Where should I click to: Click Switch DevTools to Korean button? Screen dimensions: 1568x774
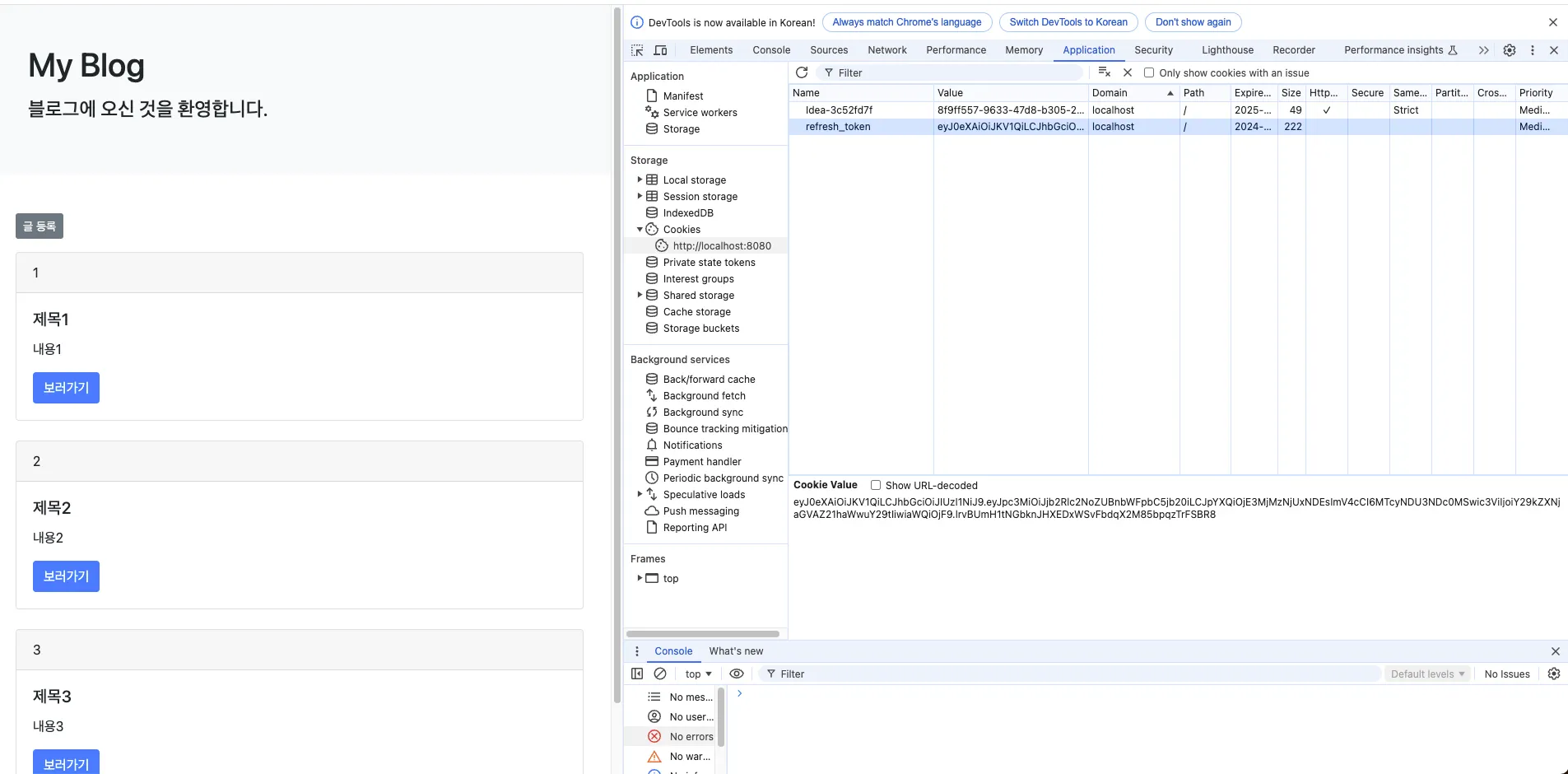click(x=1068, y=22)
